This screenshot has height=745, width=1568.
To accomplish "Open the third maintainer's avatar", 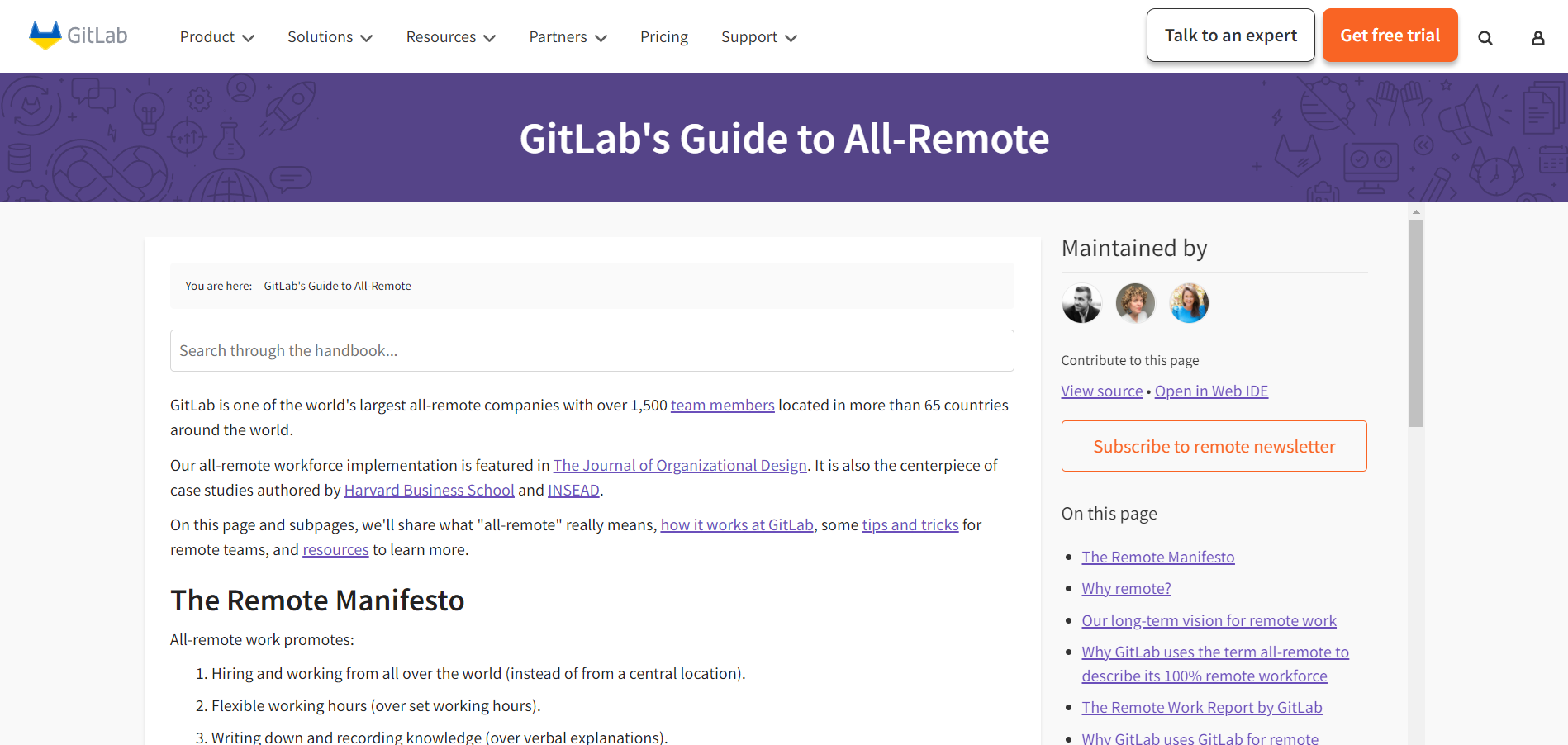I will [x=1189, y=302].
